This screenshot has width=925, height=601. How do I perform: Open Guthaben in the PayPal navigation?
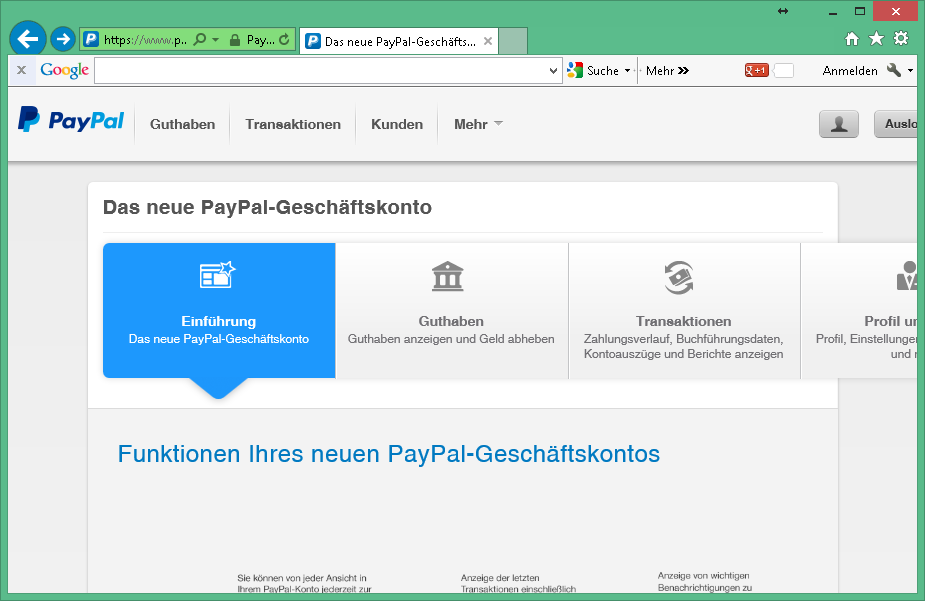[182, 124]
